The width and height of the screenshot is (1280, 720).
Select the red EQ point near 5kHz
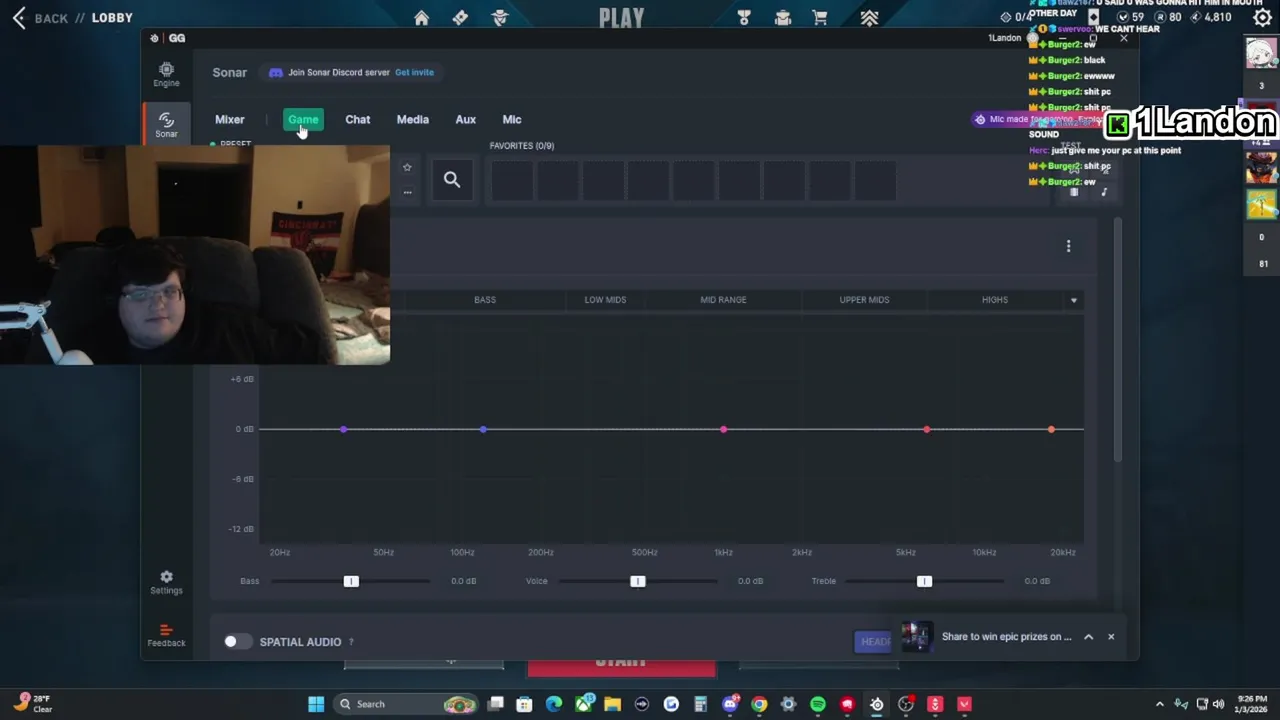point(927,429)
